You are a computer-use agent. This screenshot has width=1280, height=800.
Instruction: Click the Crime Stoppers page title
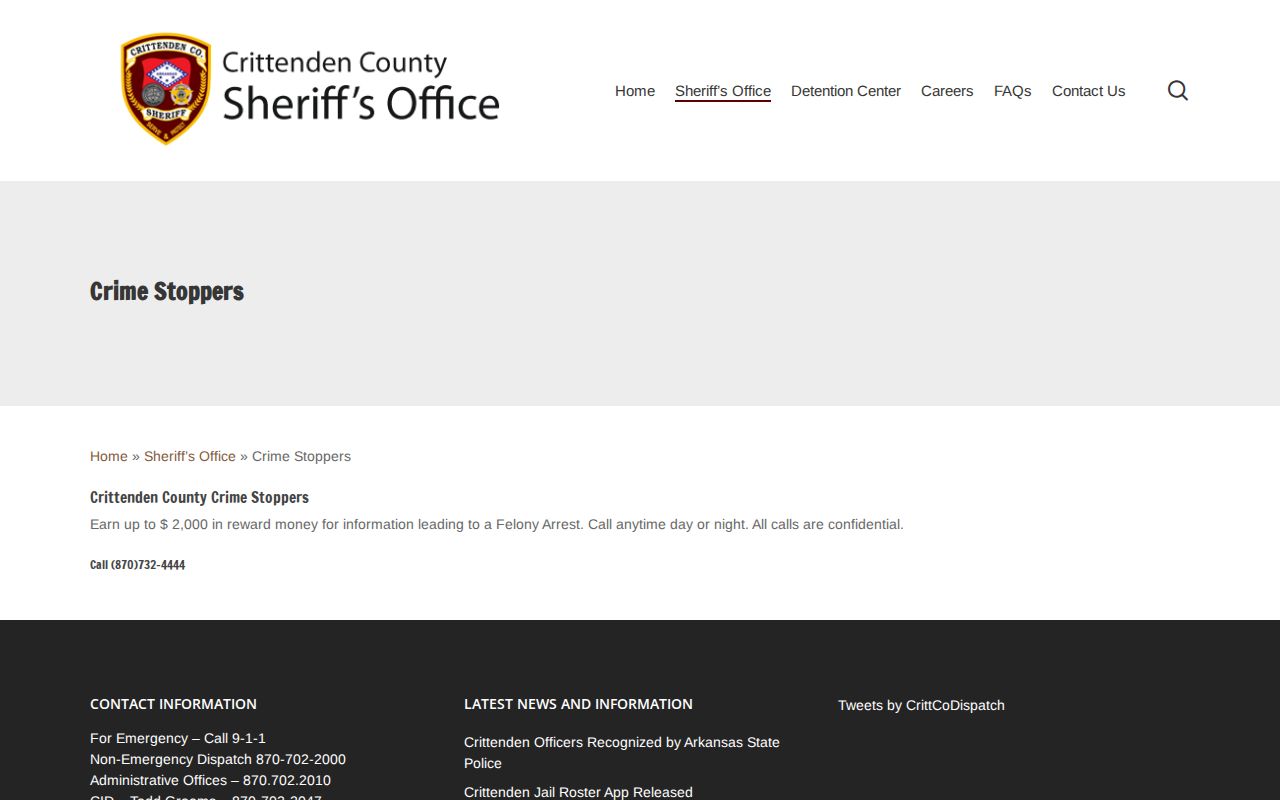pyautogui.click(x=167, y=291)
